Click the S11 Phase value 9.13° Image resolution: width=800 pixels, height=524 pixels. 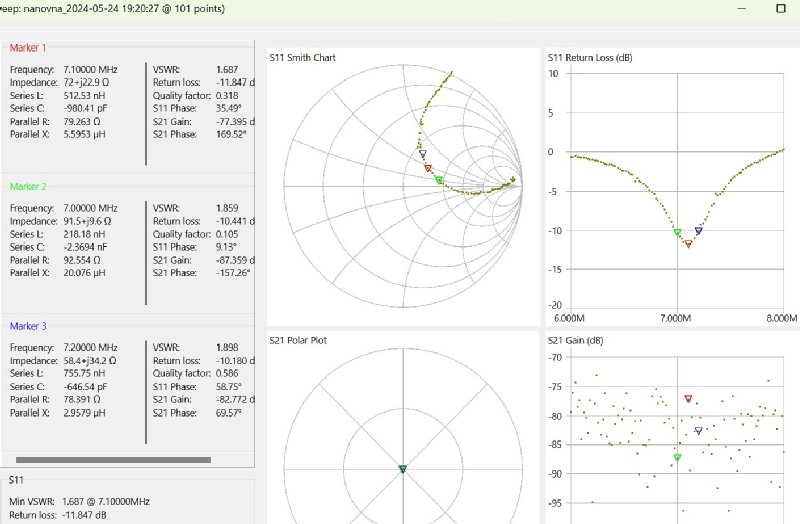tap(227, 247)
